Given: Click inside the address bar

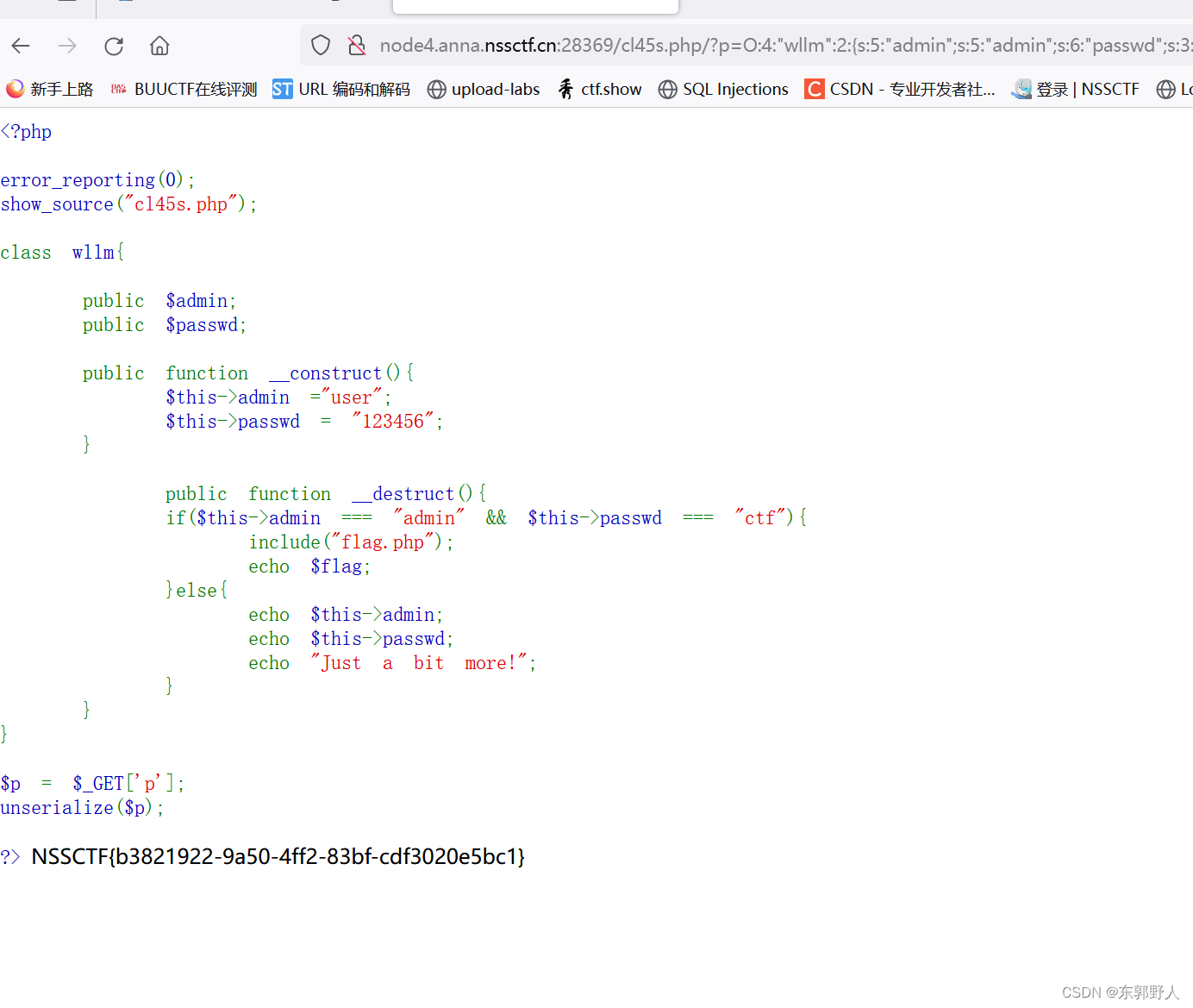Looking at the screenshot, I should point(690,45).
